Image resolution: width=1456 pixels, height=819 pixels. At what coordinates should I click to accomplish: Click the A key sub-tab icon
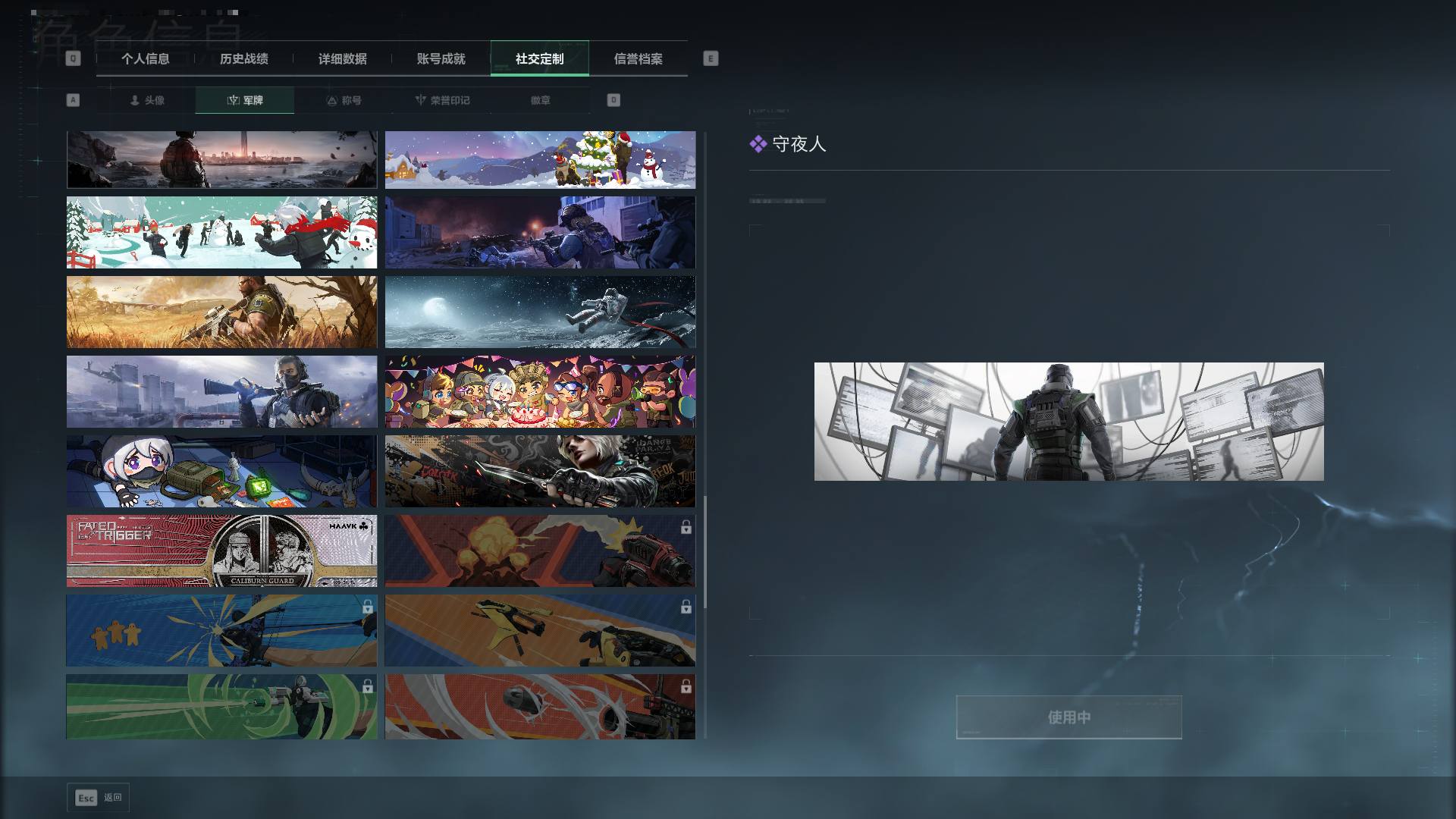pos(73,100)
